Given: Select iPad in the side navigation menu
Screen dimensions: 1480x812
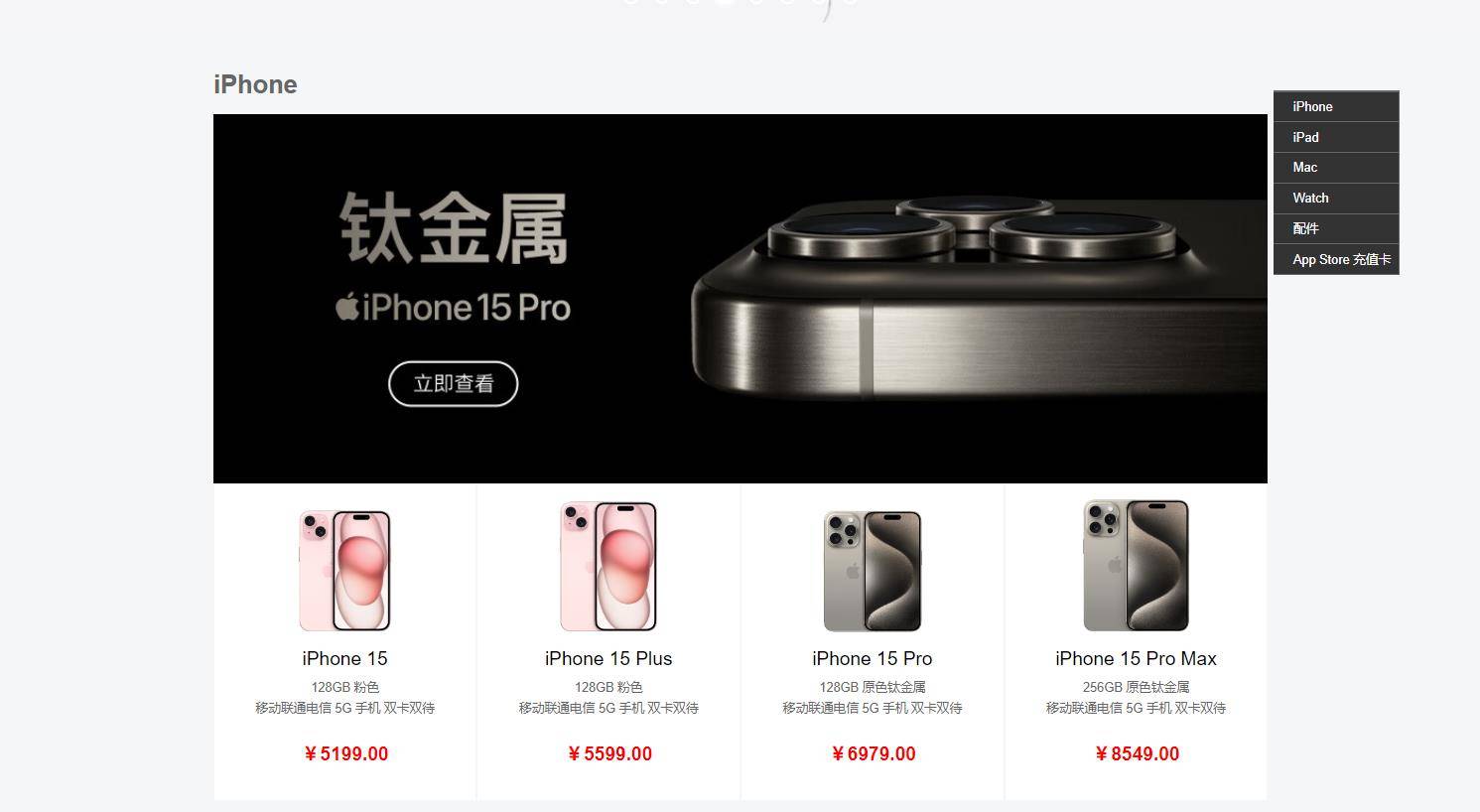Looking at the screenshot, I should pyautogui.click(x=1336, y=137).
